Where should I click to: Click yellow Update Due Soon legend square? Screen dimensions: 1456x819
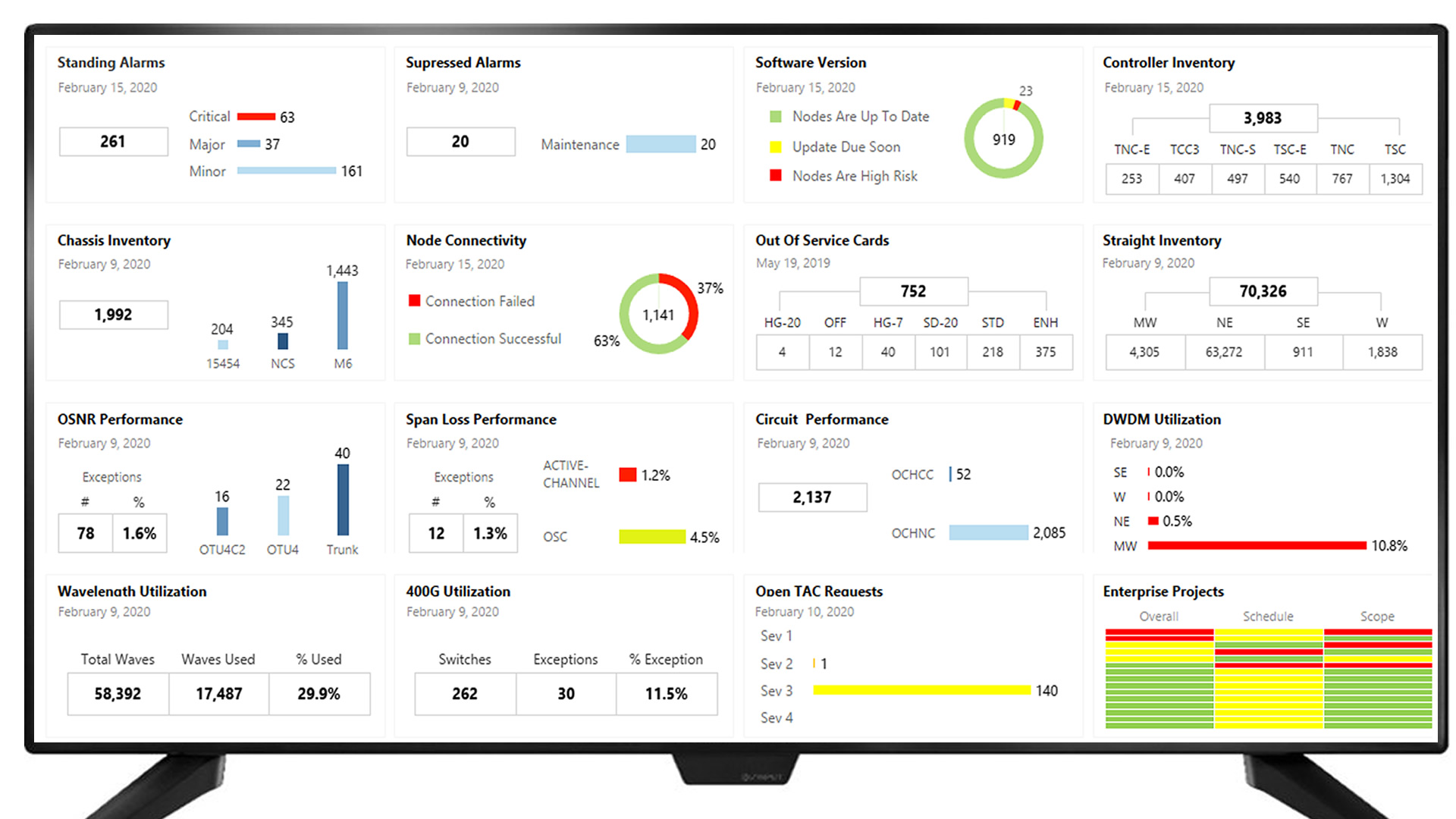[x=776, y=147]
